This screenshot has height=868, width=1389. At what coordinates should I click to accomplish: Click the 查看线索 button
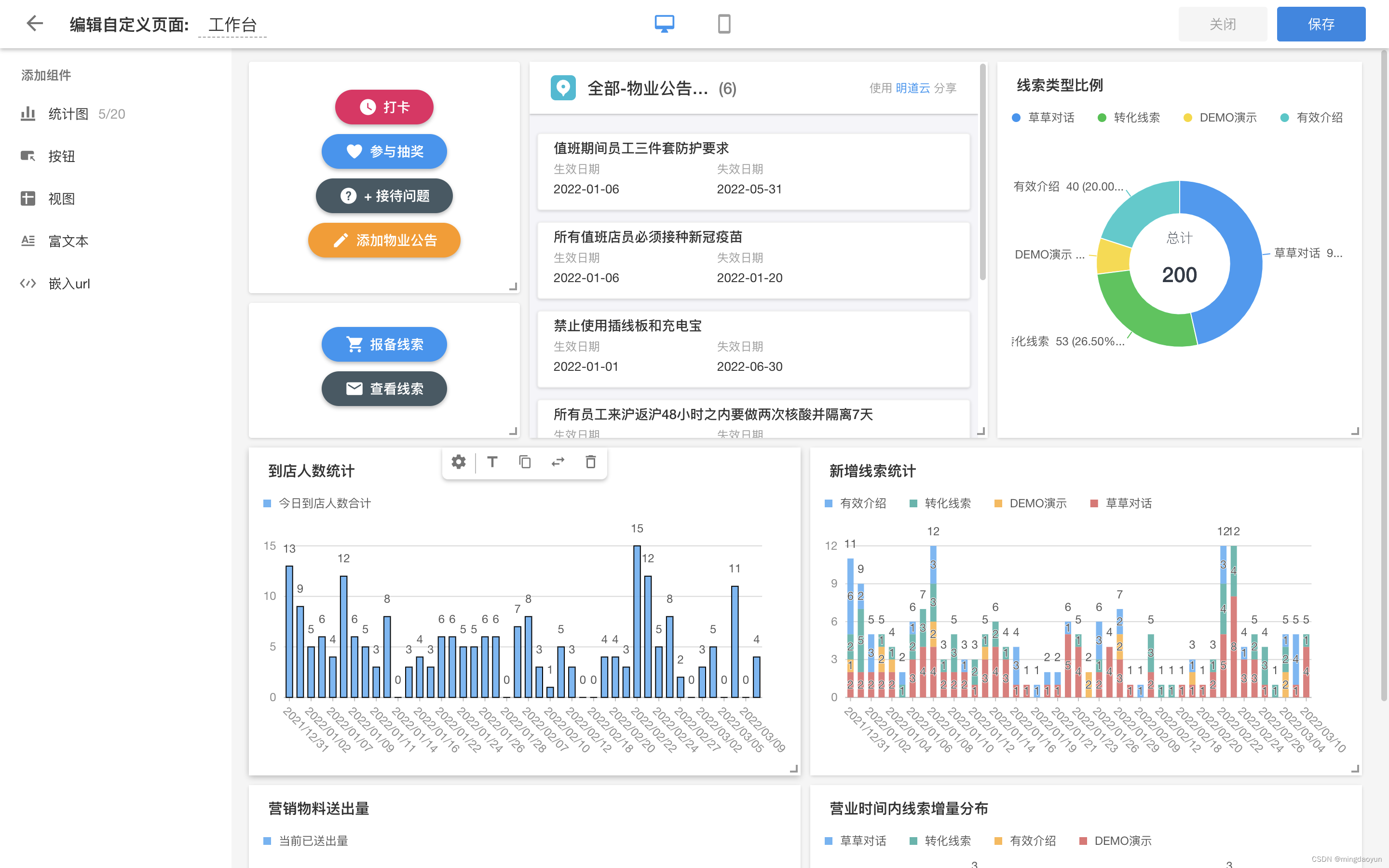tap(384, 389)
